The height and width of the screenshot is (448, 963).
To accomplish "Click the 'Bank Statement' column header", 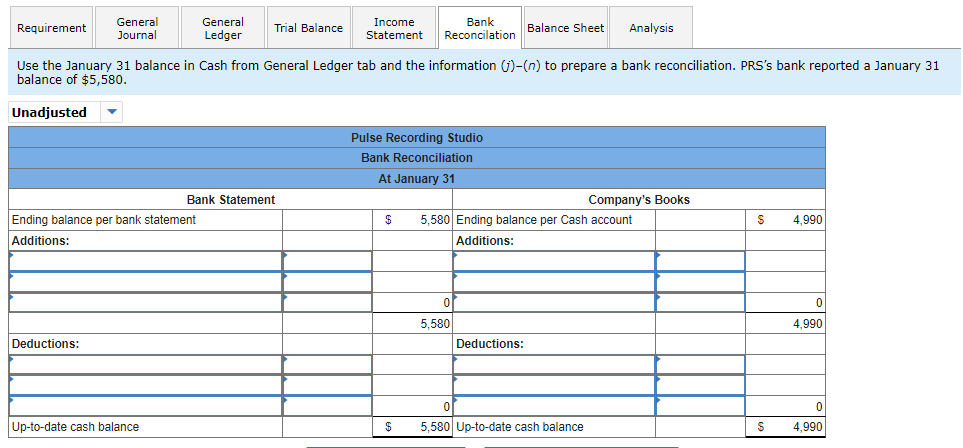I will pos(231,200).
